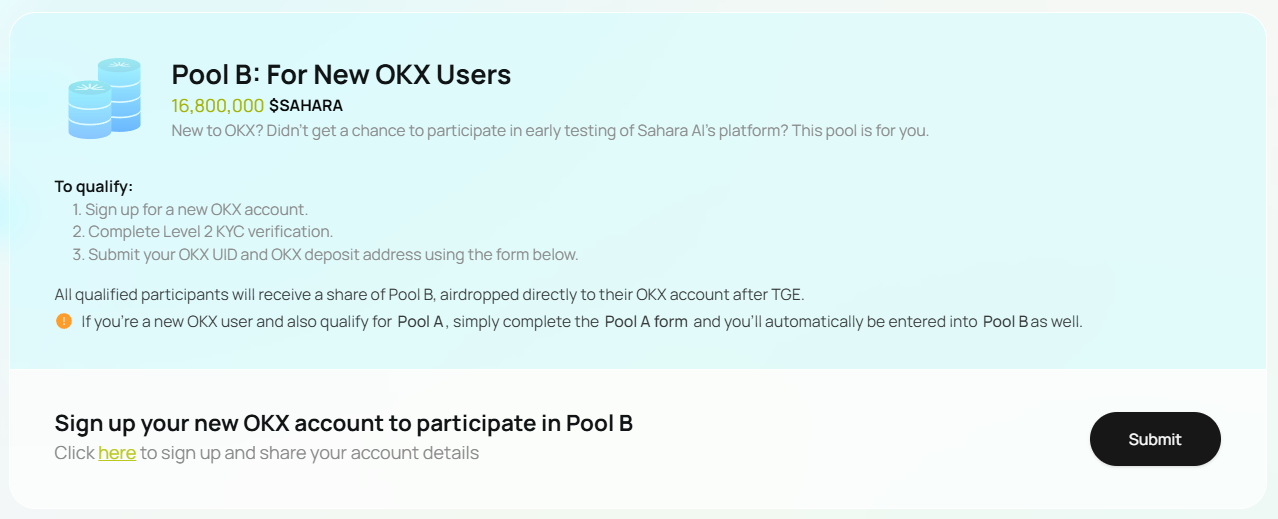Click the 'New to OKX?' description sentence

click(550, 130)
